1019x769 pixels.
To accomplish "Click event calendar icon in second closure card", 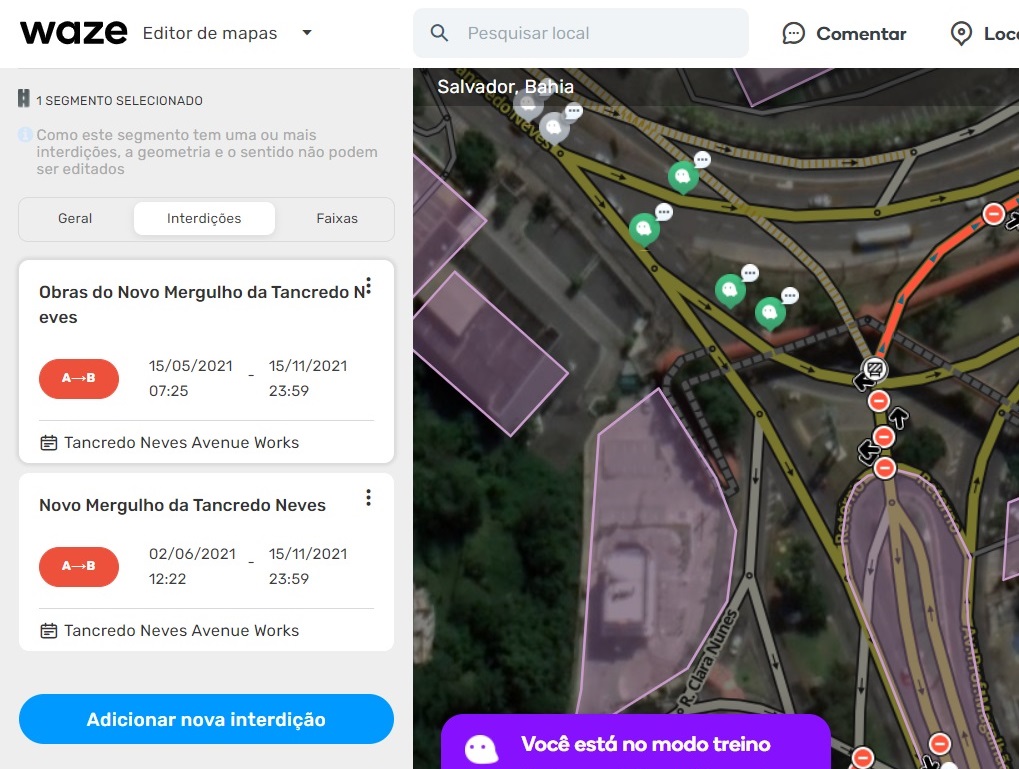I will 48,631.
